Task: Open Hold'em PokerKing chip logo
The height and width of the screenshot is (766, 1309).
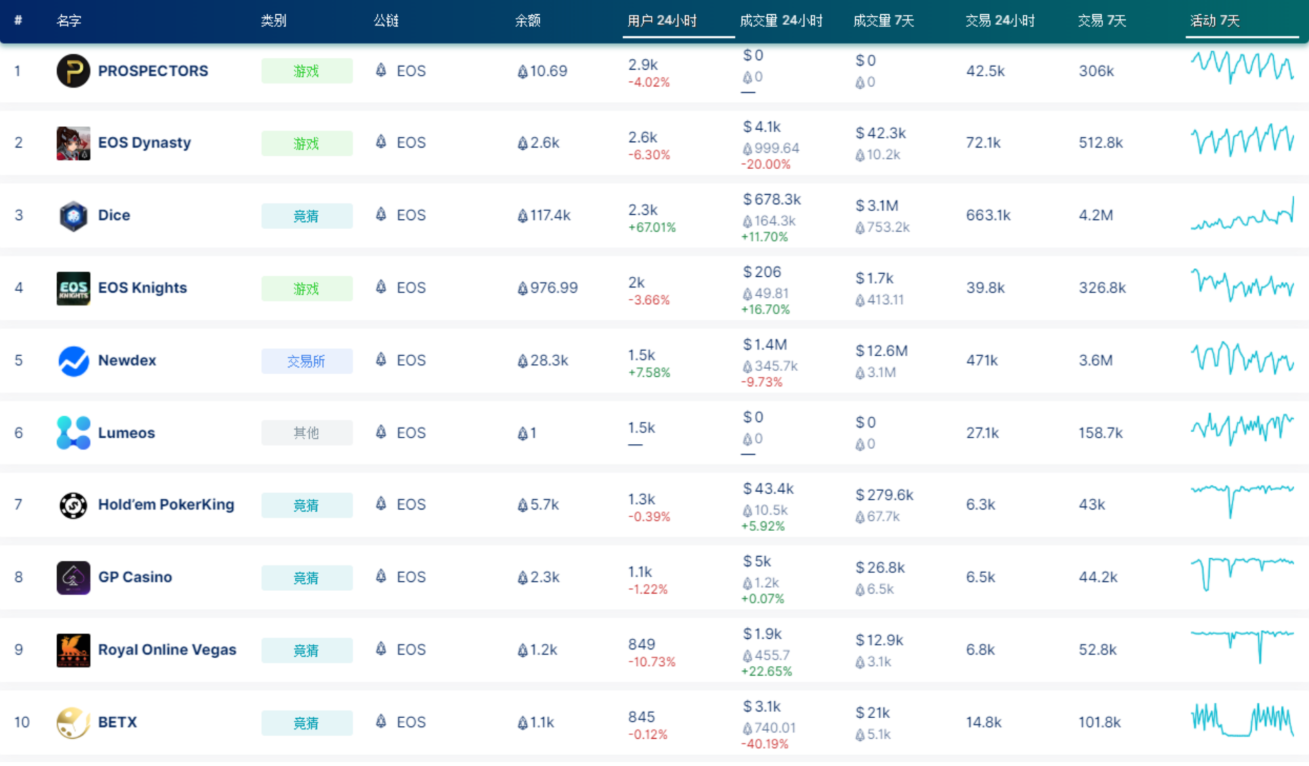Action: (73, 505)
